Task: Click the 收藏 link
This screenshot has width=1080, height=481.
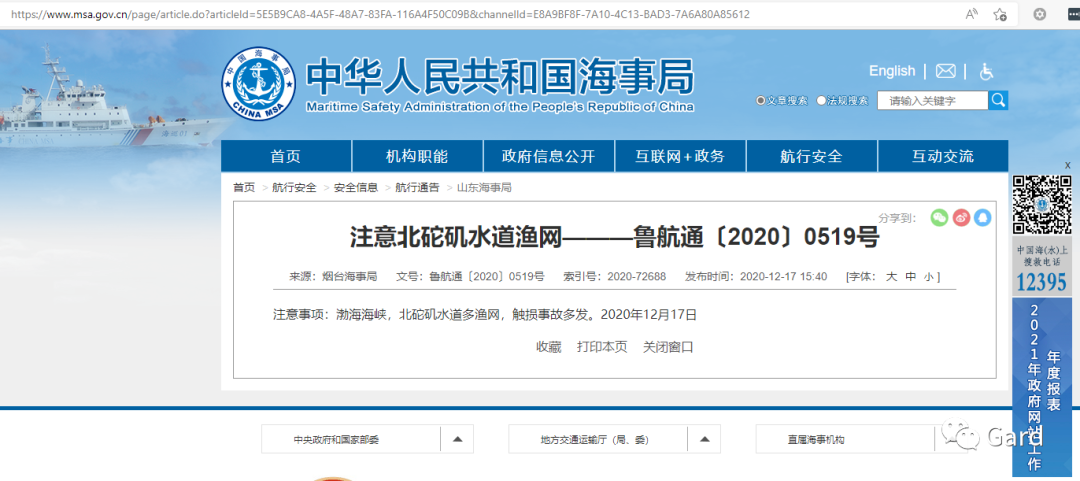Action: point(549,347)
